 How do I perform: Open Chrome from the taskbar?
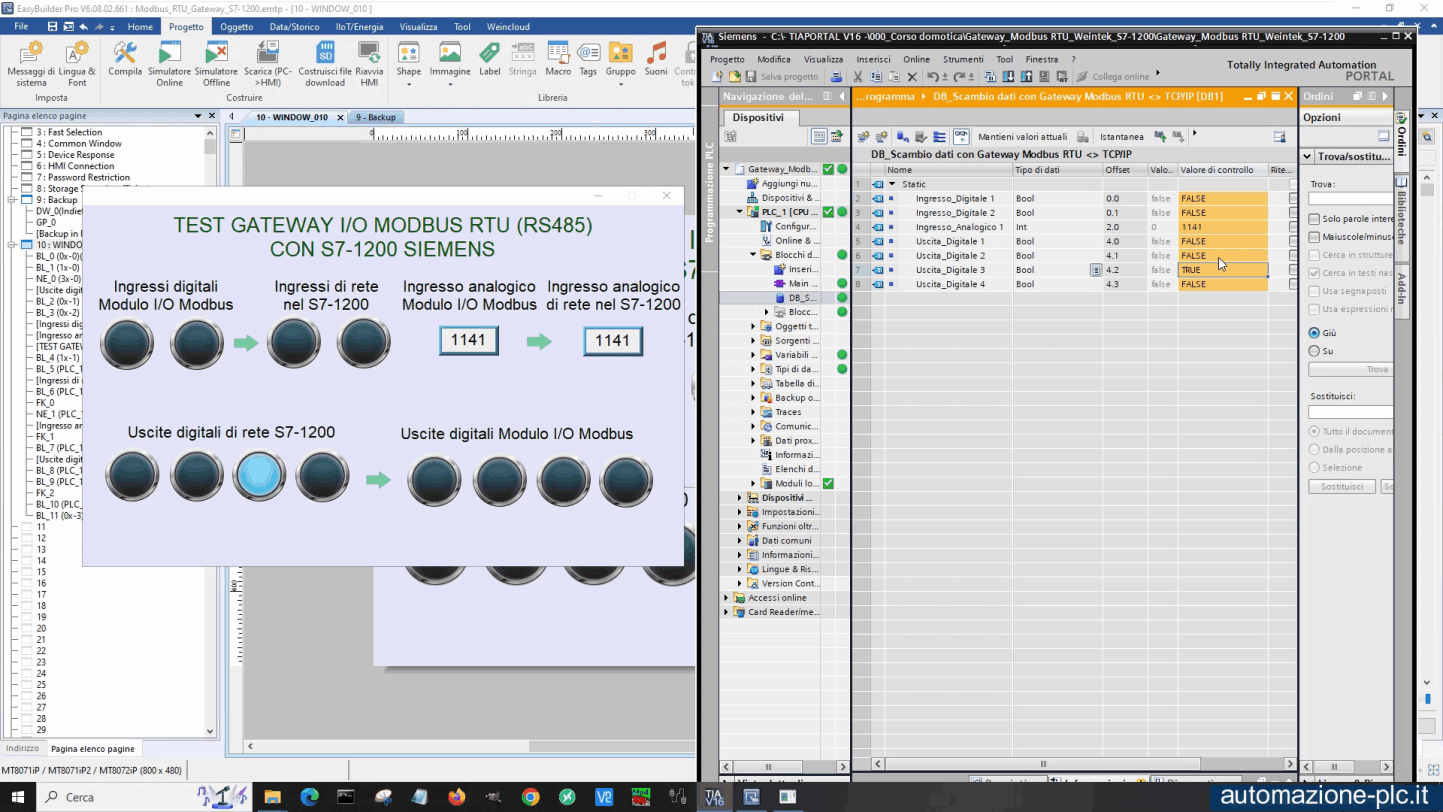(530, 797)
